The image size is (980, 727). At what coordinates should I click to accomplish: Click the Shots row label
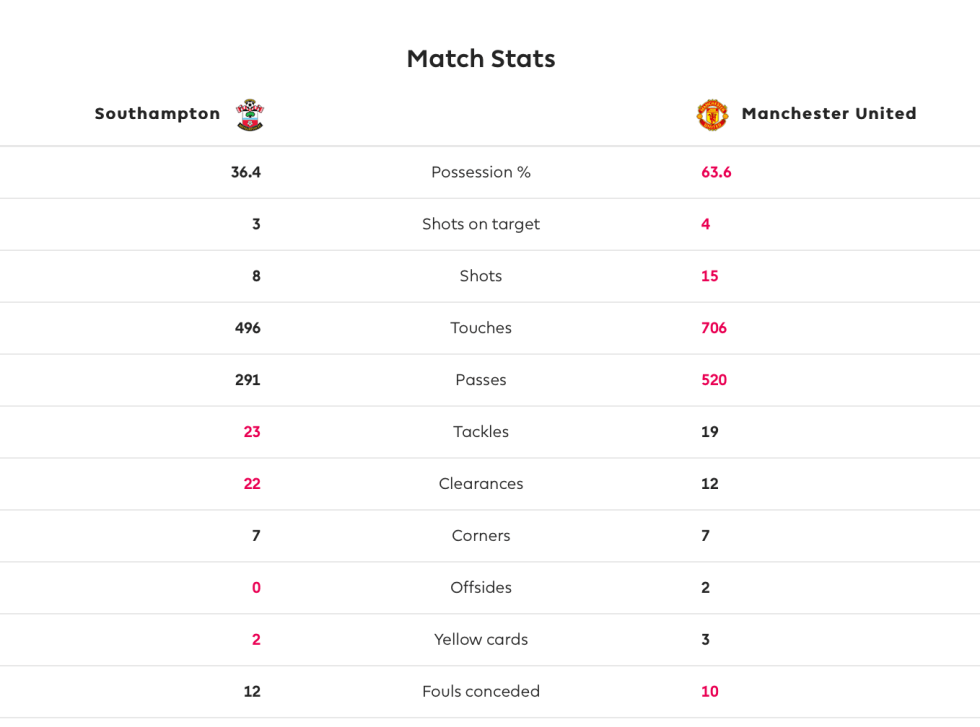tap(481, 276)
